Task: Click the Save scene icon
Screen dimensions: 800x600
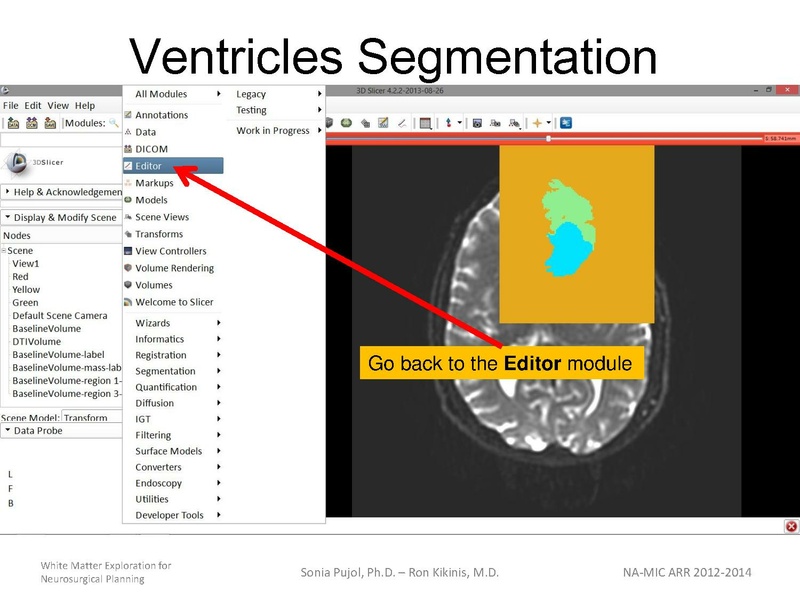Action: 49,122
